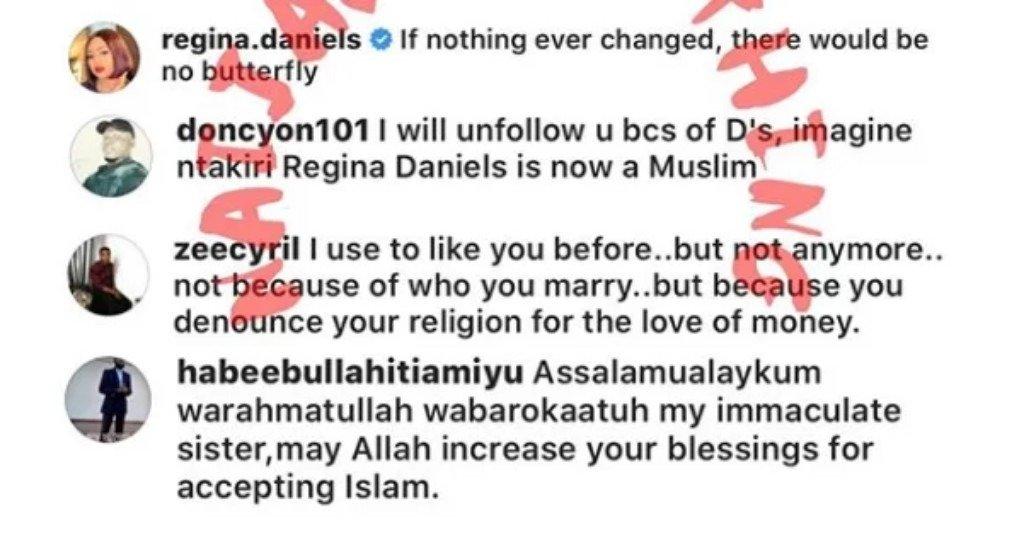Image resolution: width=1024 pixels, height=538 pixels.
Task: Click 'If nothing ever changed' caption text
Action: click(x=558, y=40)
